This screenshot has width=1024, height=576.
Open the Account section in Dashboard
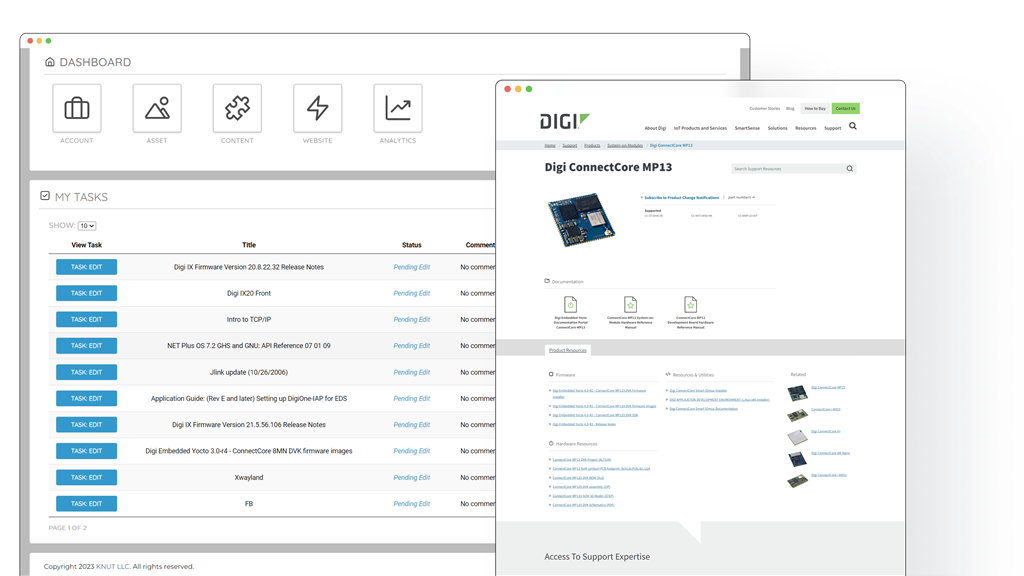[77, 108]
